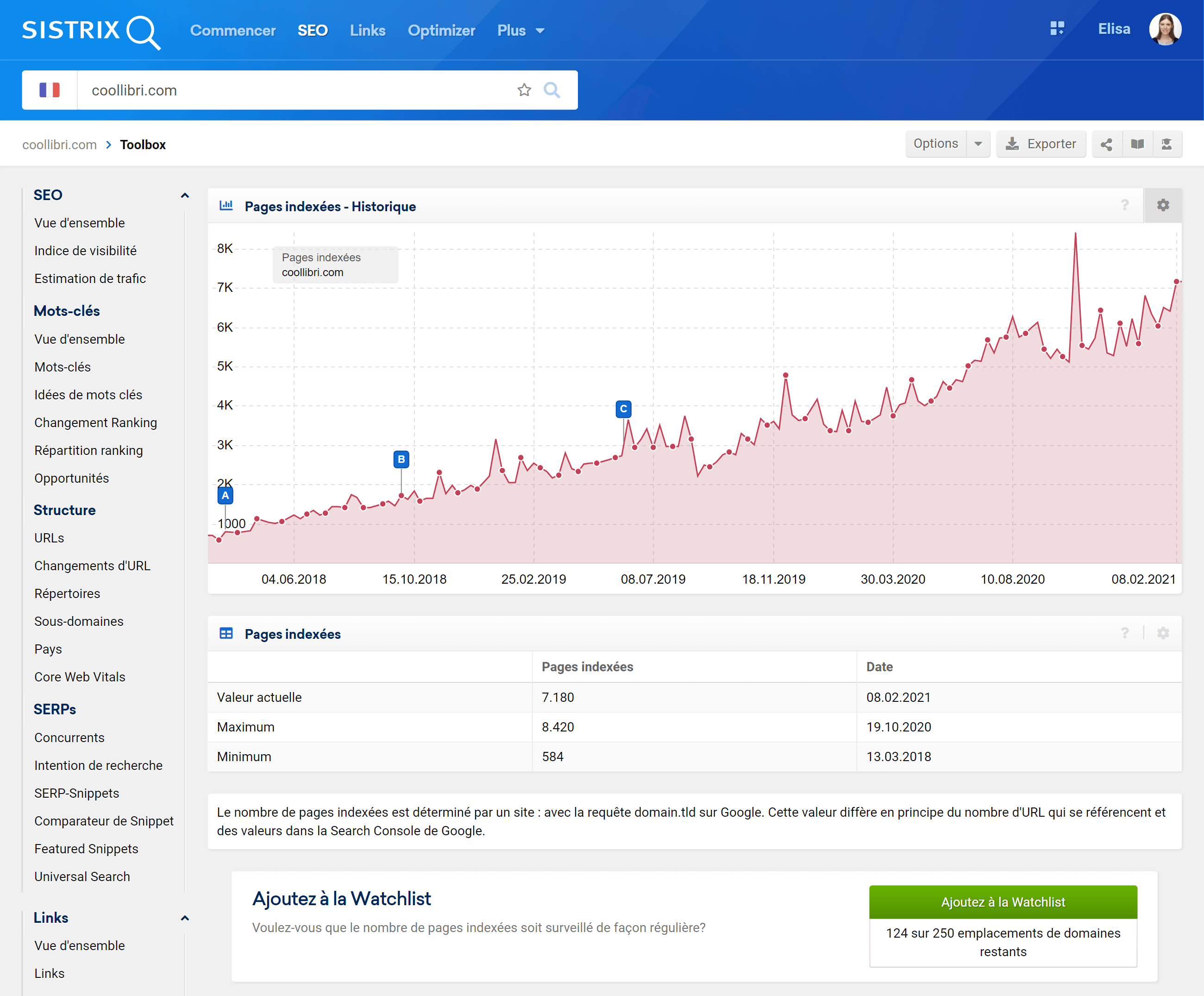The height and width of the screenshot is (996, 1204).
Task: Open the handbook book icon
Action: 1137,144
